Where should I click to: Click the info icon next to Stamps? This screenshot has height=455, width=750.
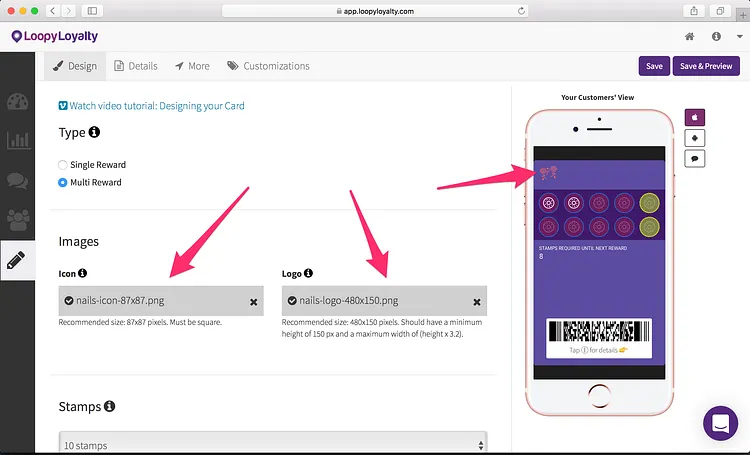click(110, 406)
